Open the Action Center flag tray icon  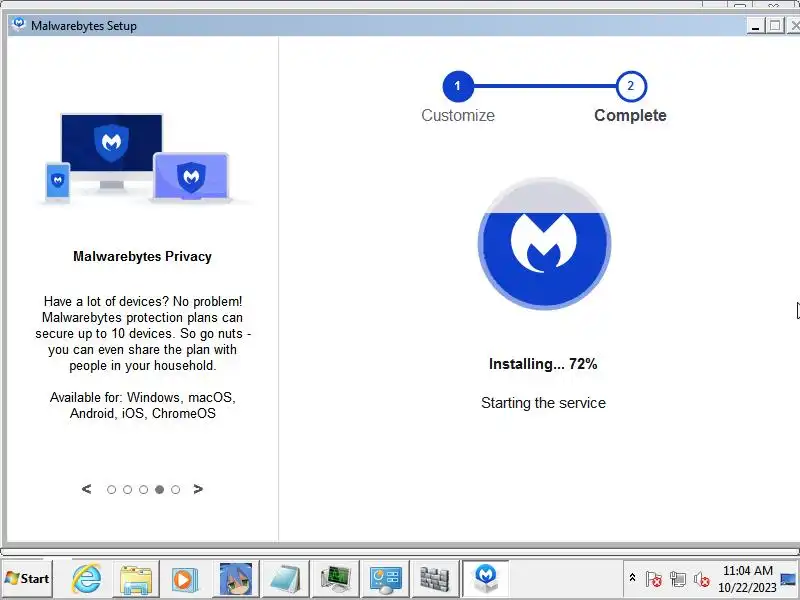[653, 579]
